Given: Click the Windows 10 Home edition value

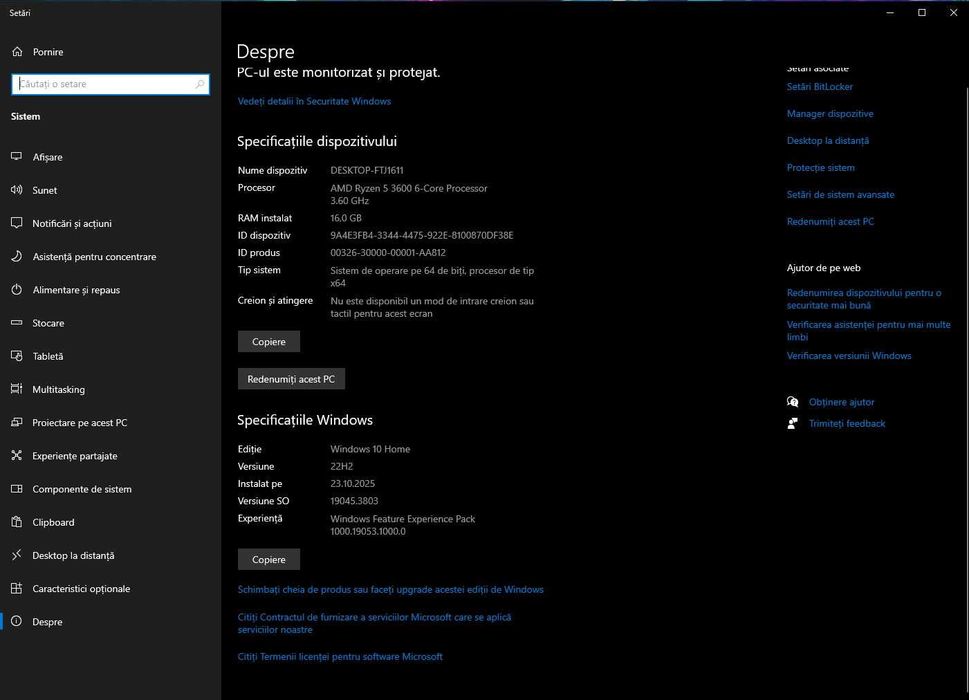Looking at the screenshot, I should pyautogui.click(x=370, y=449).
